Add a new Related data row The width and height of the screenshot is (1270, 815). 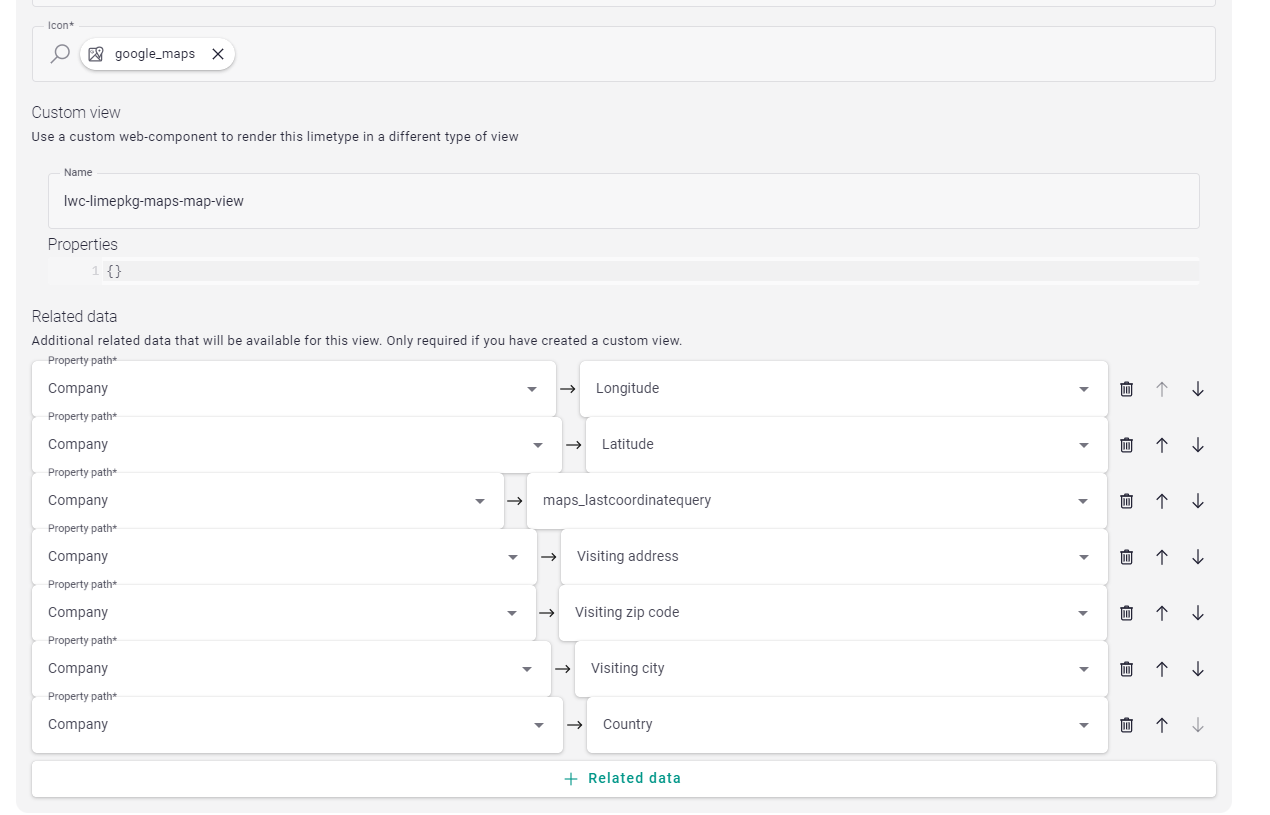pyautogui.click(x=624, y=779)
